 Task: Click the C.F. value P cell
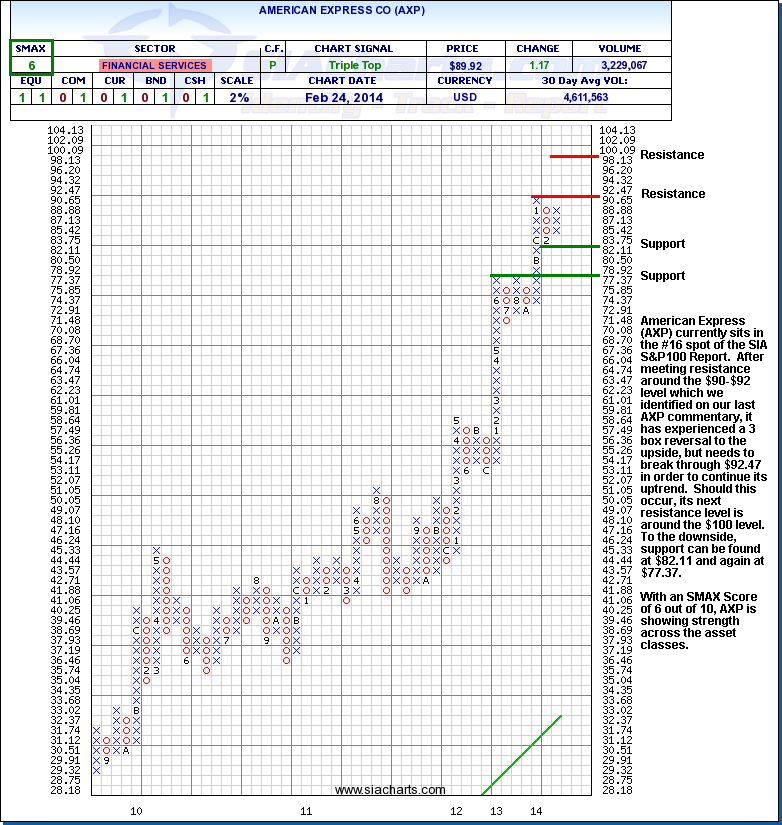point(274,65)
